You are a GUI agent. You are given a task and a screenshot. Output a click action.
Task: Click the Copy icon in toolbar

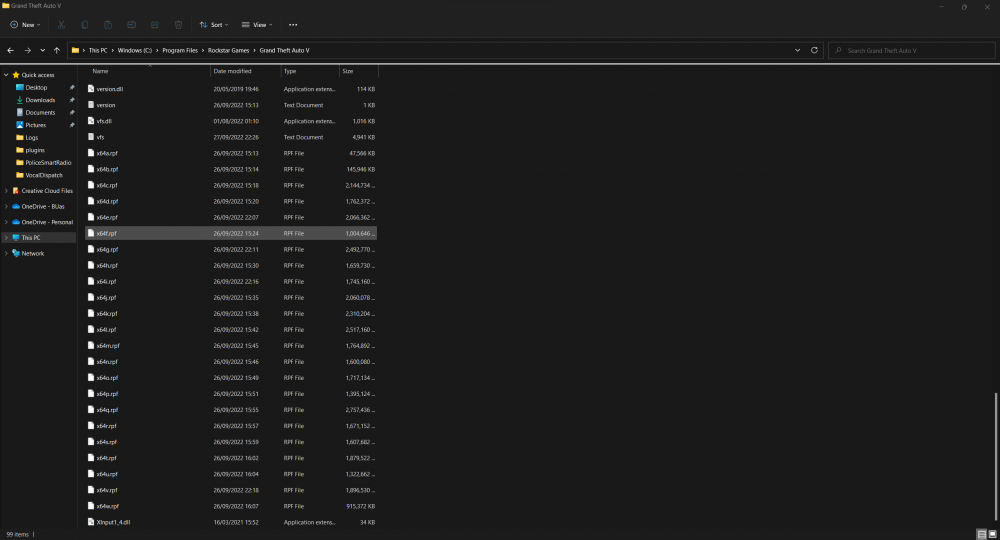click(85, 25)
